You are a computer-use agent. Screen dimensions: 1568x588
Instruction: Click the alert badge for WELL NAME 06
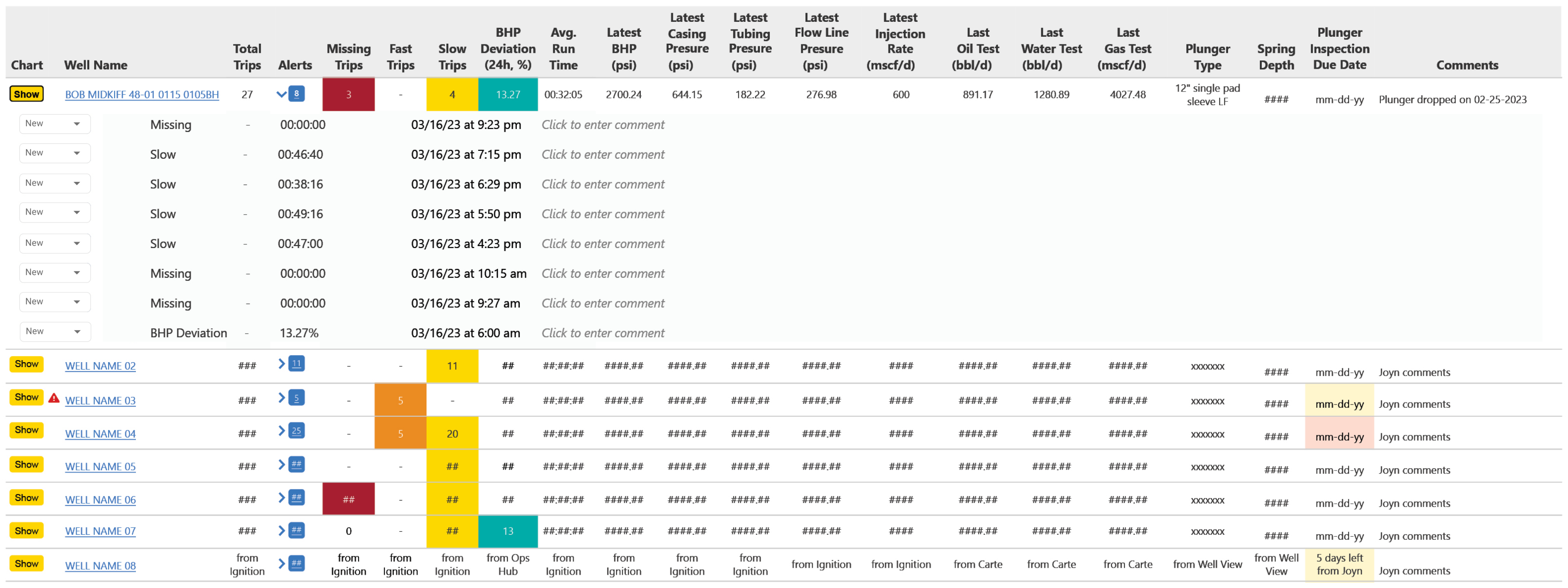[296, 498]
